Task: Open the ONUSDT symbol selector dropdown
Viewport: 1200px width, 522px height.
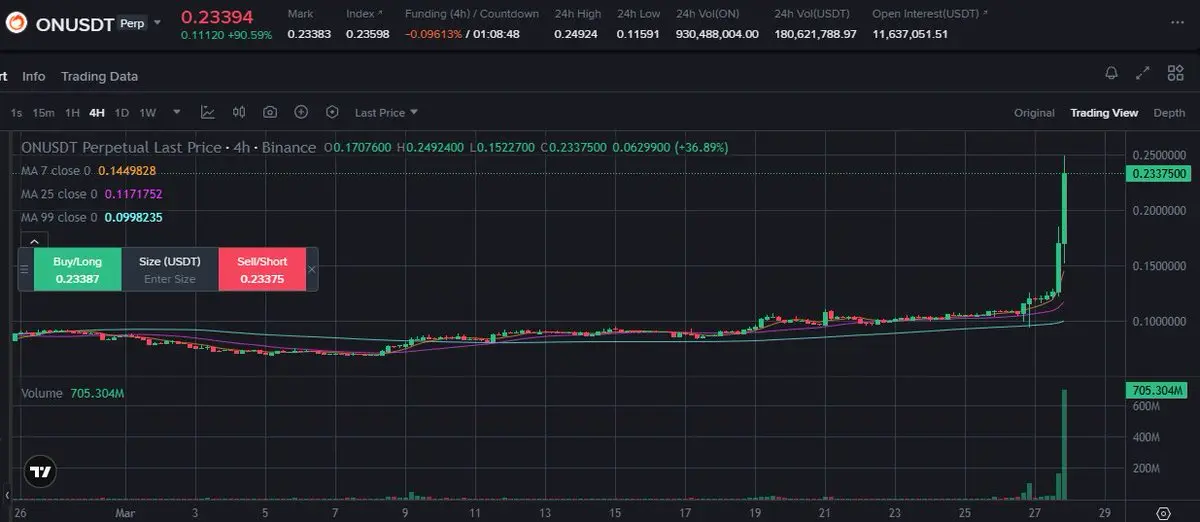Action: click(157, 22)
